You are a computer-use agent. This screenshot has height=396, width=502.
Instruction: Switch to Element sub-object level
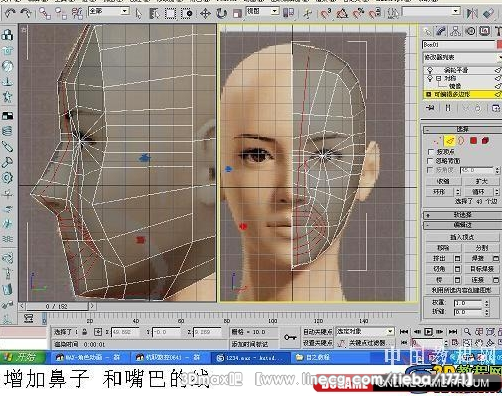485,141
